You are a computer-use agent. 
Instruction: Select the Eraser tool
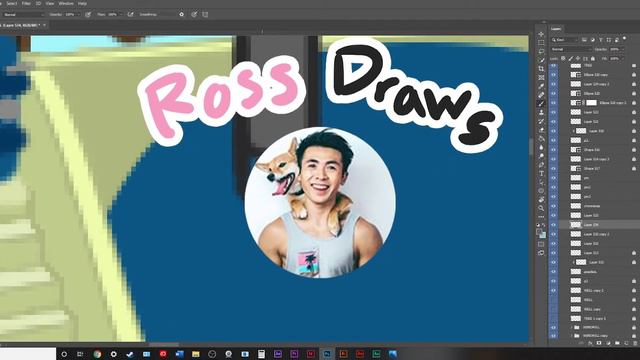tap(541, 130)
